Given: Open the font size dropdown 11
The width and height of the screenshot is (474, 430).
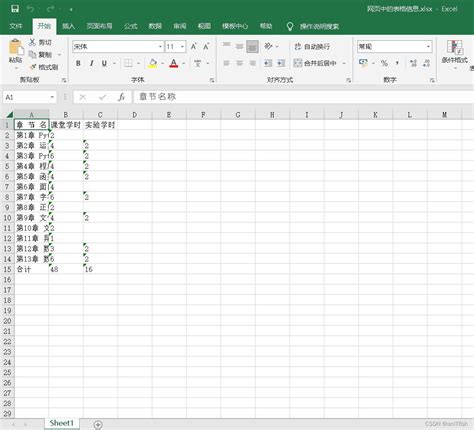Looking at the screenshot, I should pos(182,47).
